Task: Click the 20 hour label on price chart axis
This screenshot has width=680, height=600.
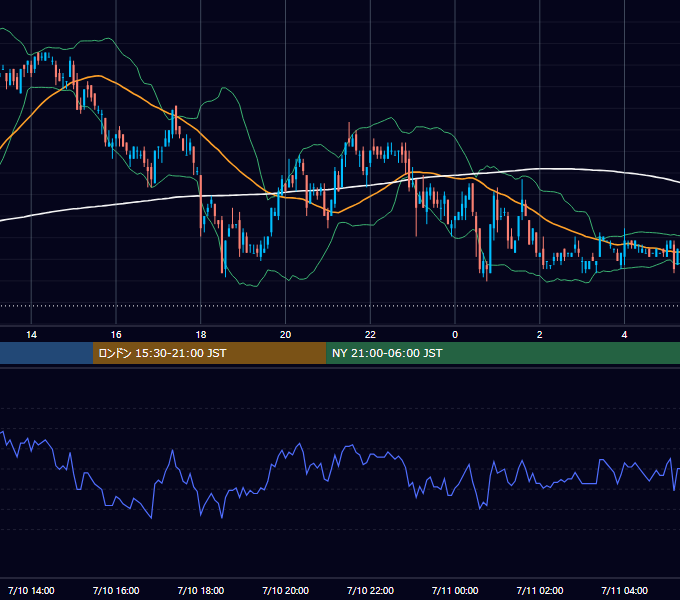Action: point(285,335)
